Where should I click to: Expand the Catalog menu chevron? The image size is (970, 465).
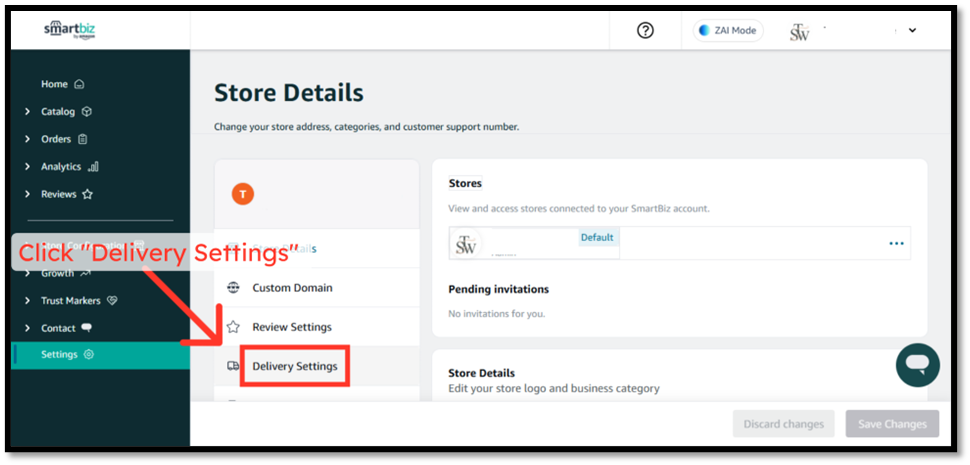pos(27,112)
